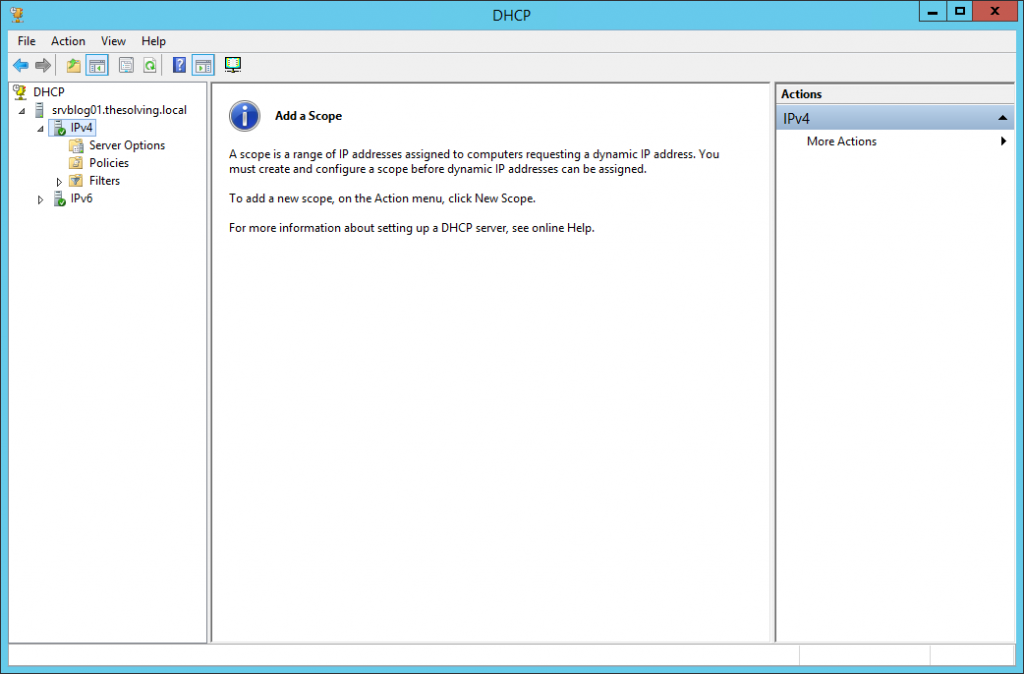Refresh the DHCP view via toolbar icon
Image resolution: width=1024 pixels, height=674 pixels.
coord(149,65)
